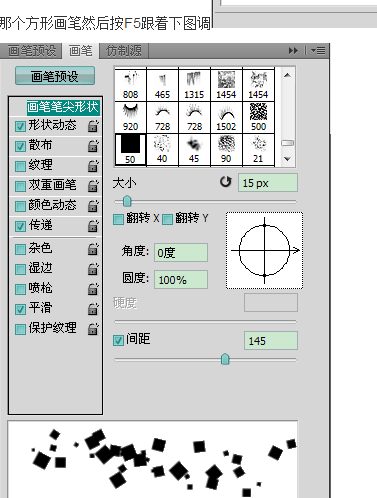Select the scatter brush tip 21

[x=258, y=150]
